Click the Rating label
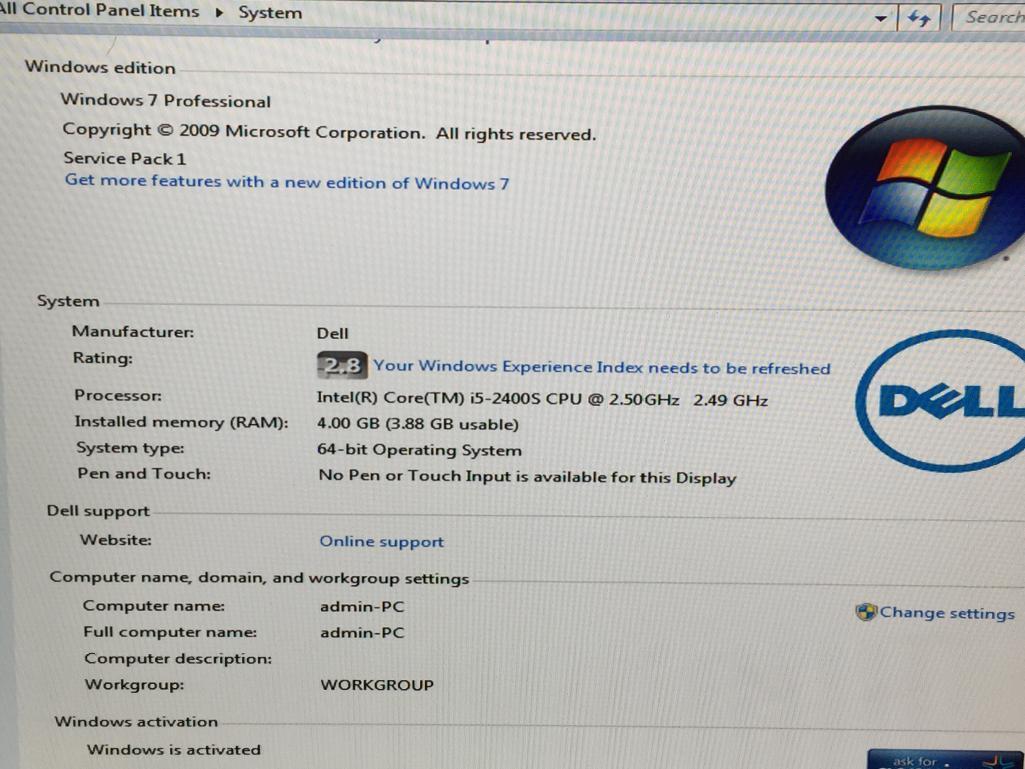This screenshot has height=769, width=1025. click(x=103, y=358)
